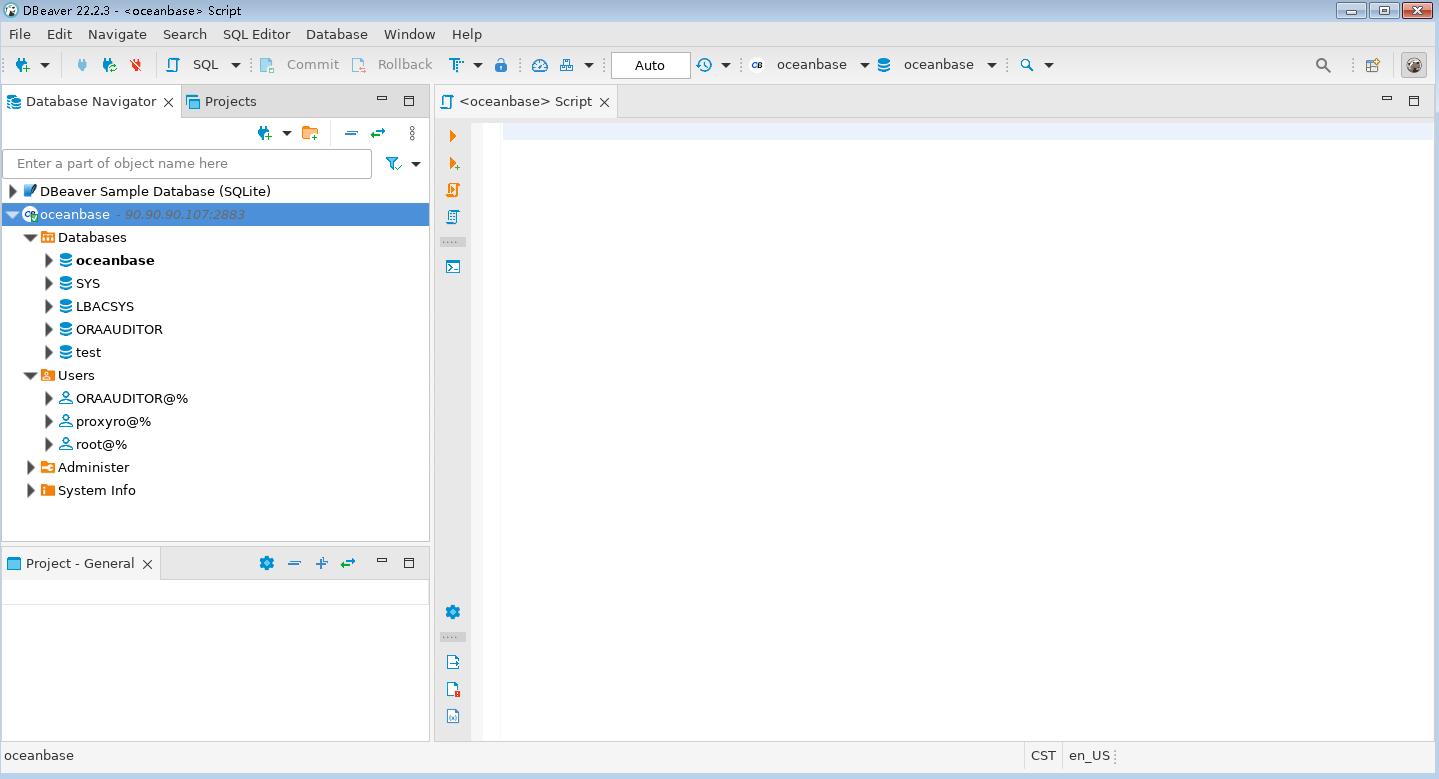Open the SQL console terminal icon

coord(453,267)
